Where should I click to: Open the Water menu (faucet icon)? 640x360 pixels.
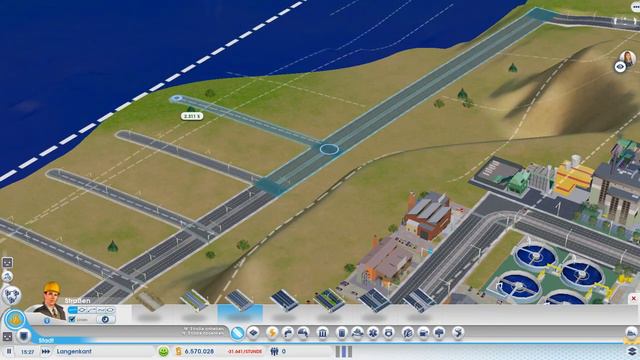tap(288, 333)
